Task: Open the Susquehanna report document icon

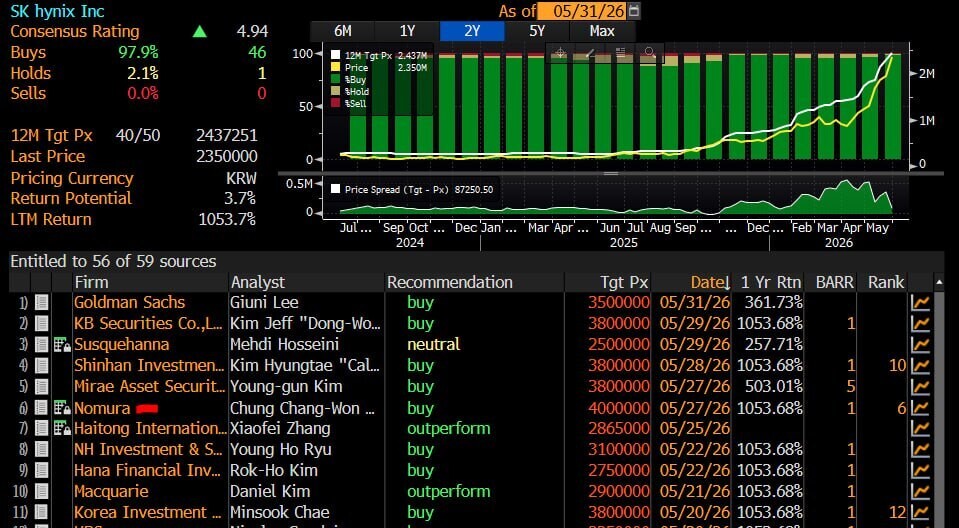Action: 41,344
